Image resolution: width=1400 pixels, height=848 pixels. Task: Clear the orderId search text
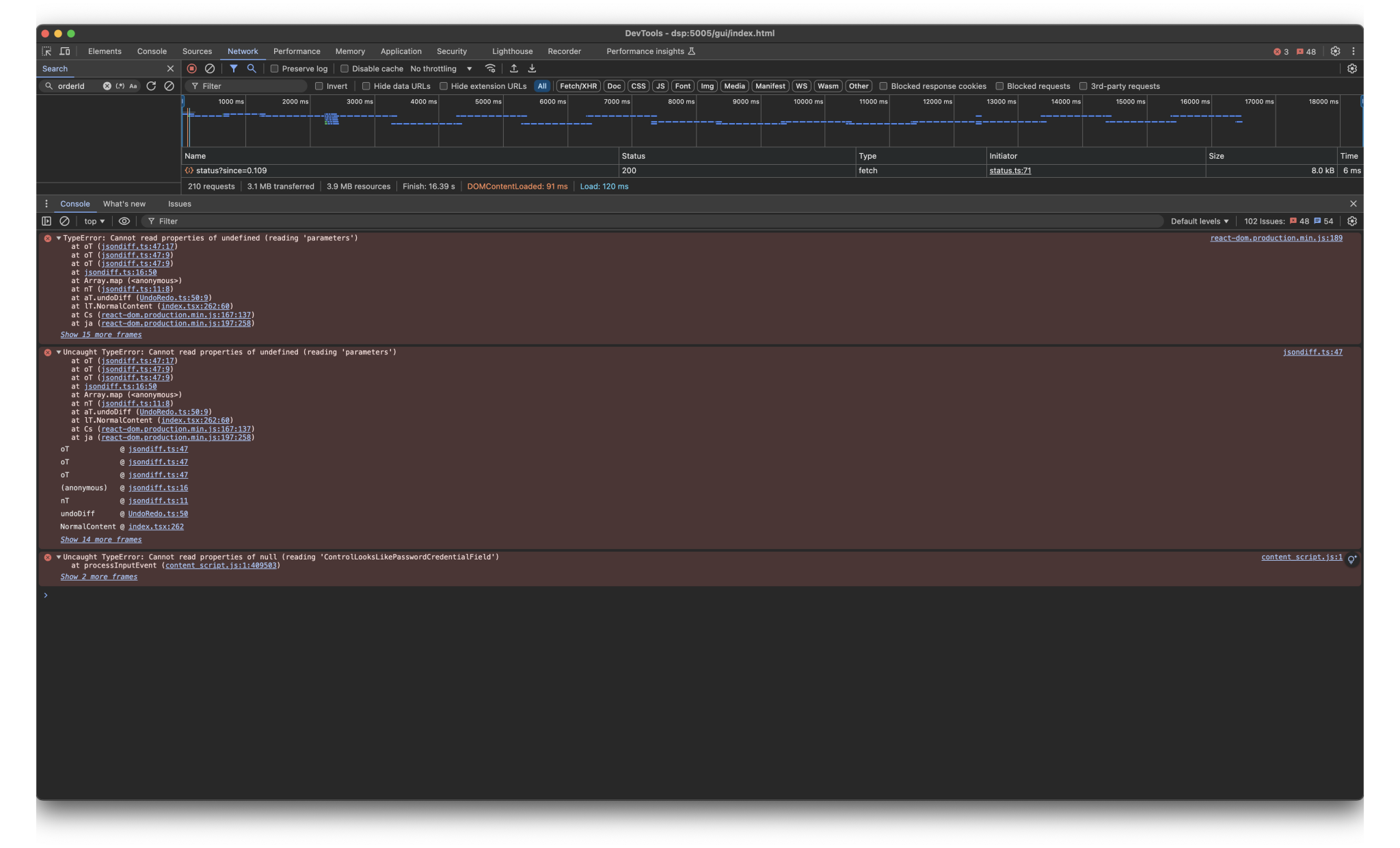[x=107, y=86]
